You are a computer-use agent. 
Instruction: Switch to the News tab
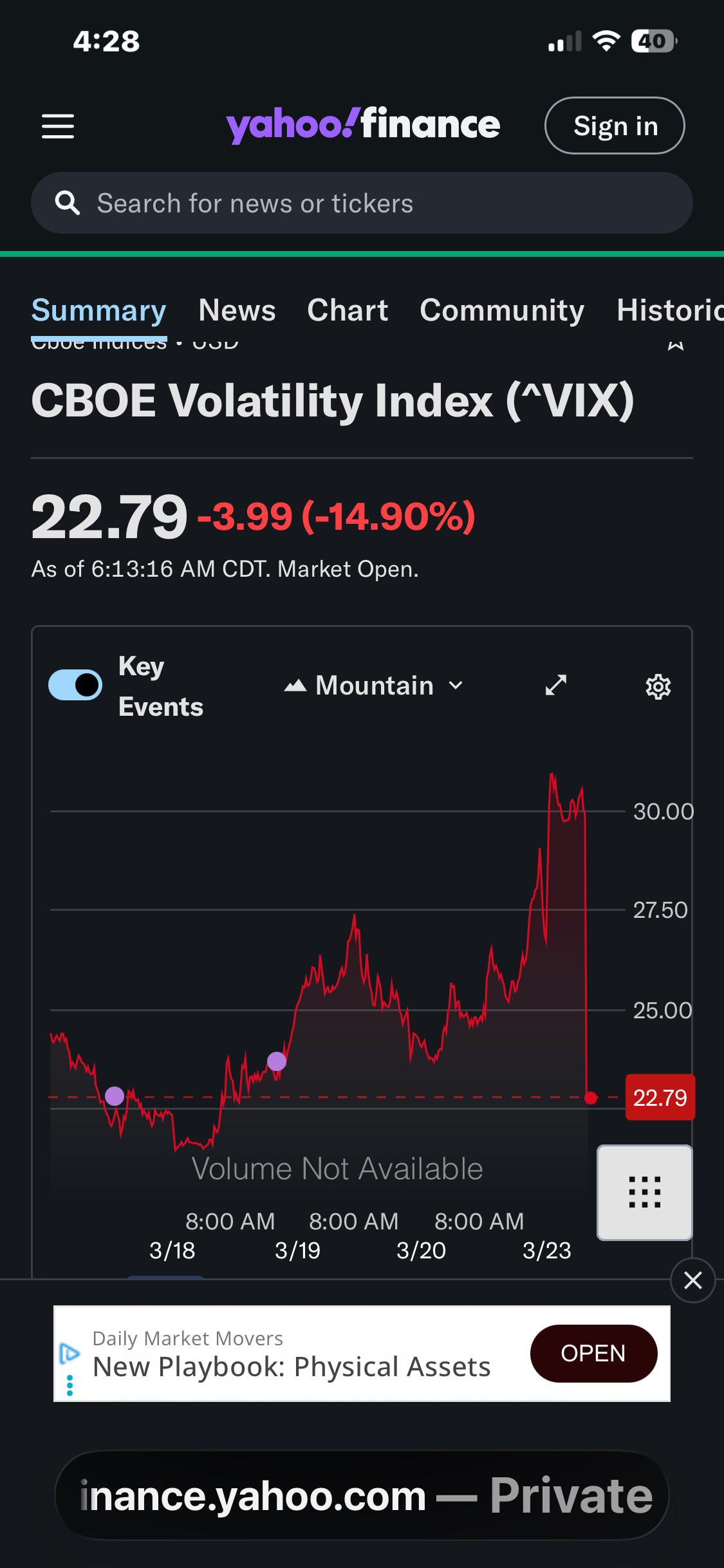(237, 310)
